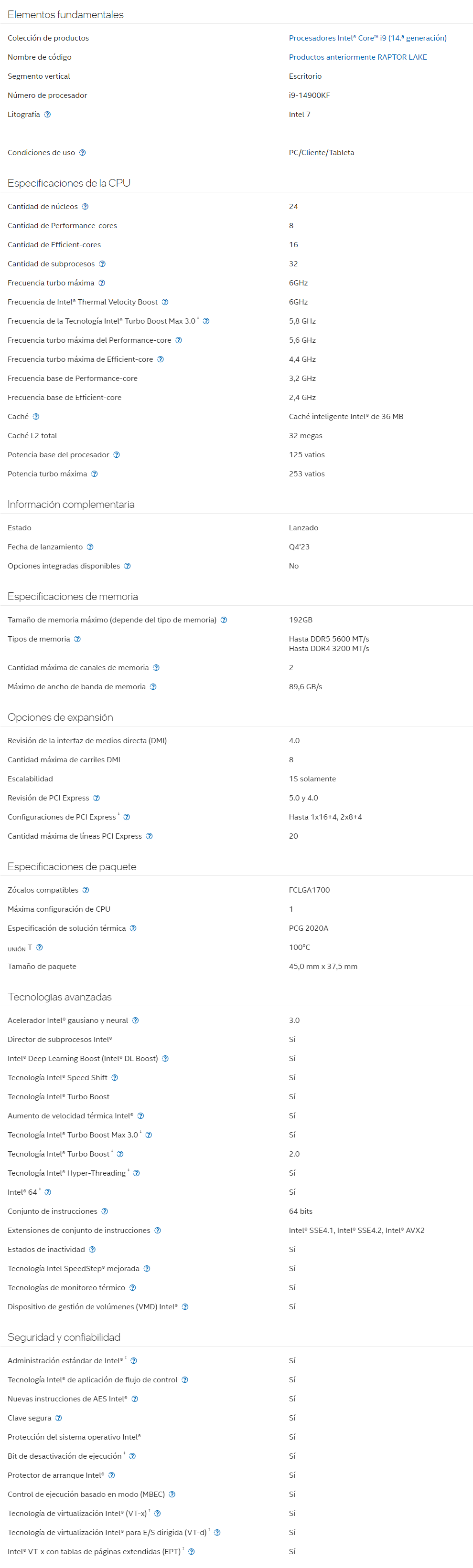473x1568 pixels.
Task: Click the Especificaciones de la CPU heading
Action: coord(69,183)
